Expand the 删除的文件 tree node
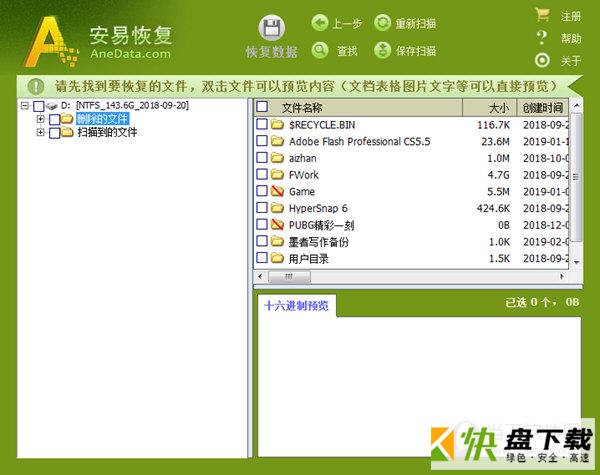 pyautogui.click(x=40, y=119)
